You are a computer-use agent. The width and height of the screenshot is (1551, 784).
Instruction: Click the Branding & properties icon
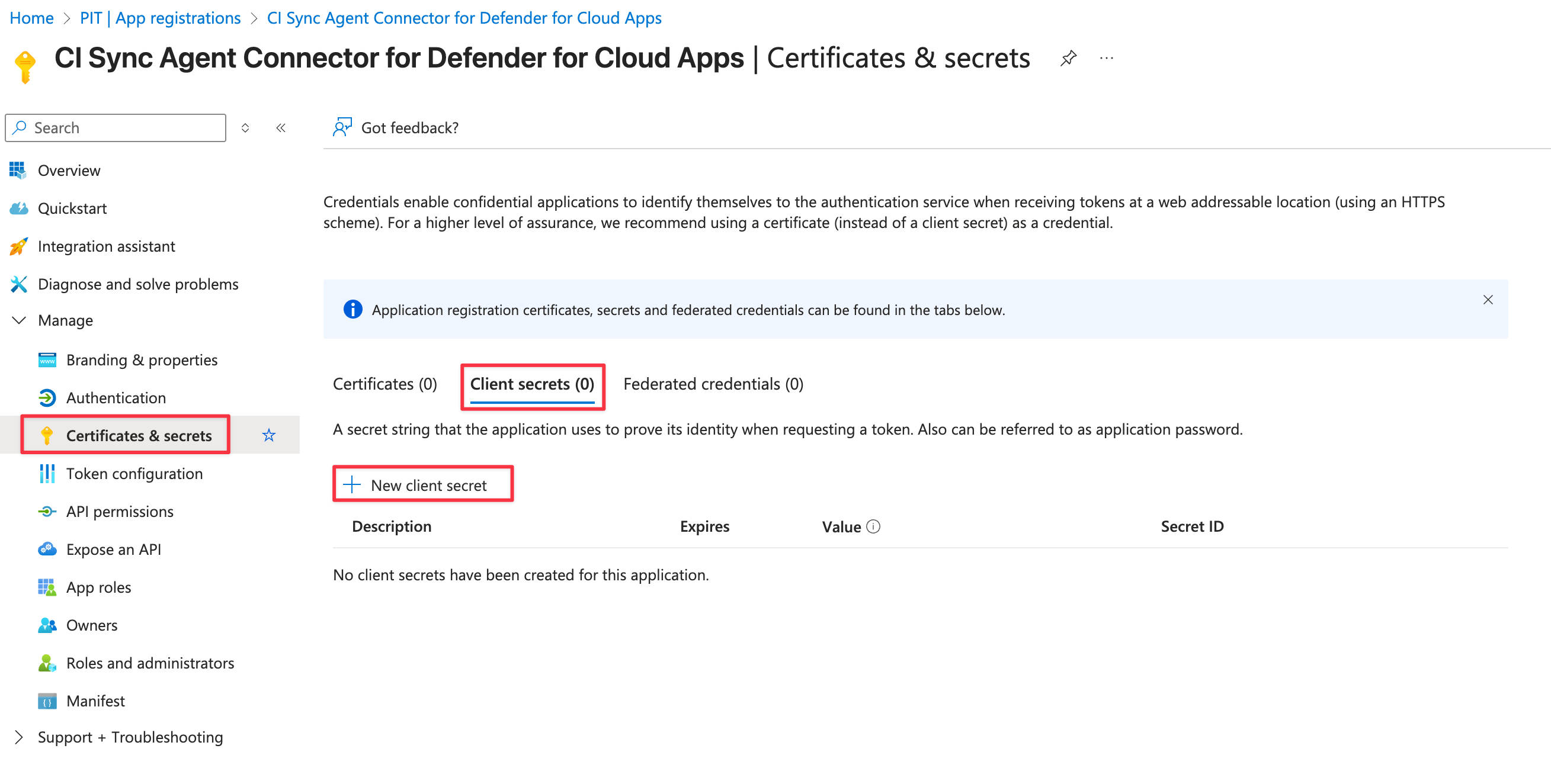click(47, 360)
